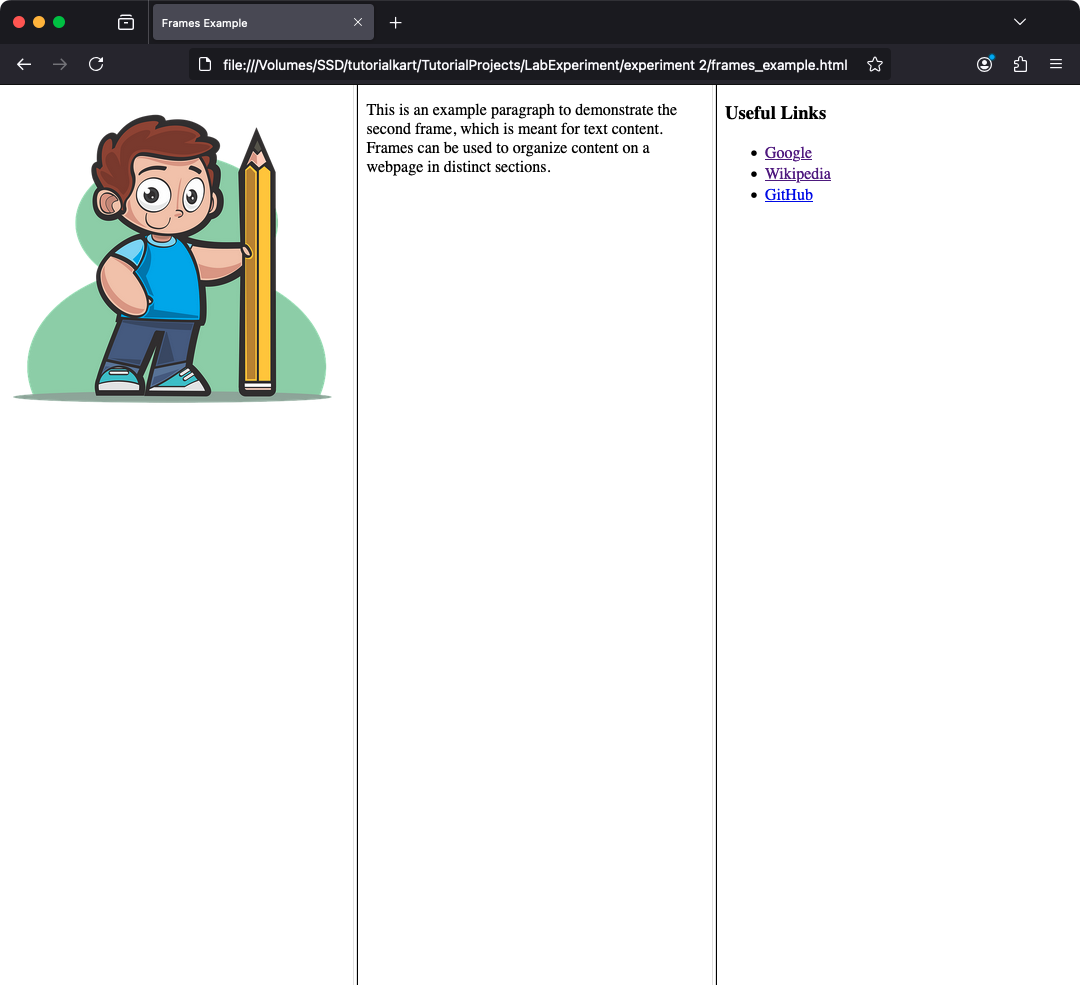1080x985 pixels.
Task: Open the Firefox account profile icon
Action: click(984, 64)
